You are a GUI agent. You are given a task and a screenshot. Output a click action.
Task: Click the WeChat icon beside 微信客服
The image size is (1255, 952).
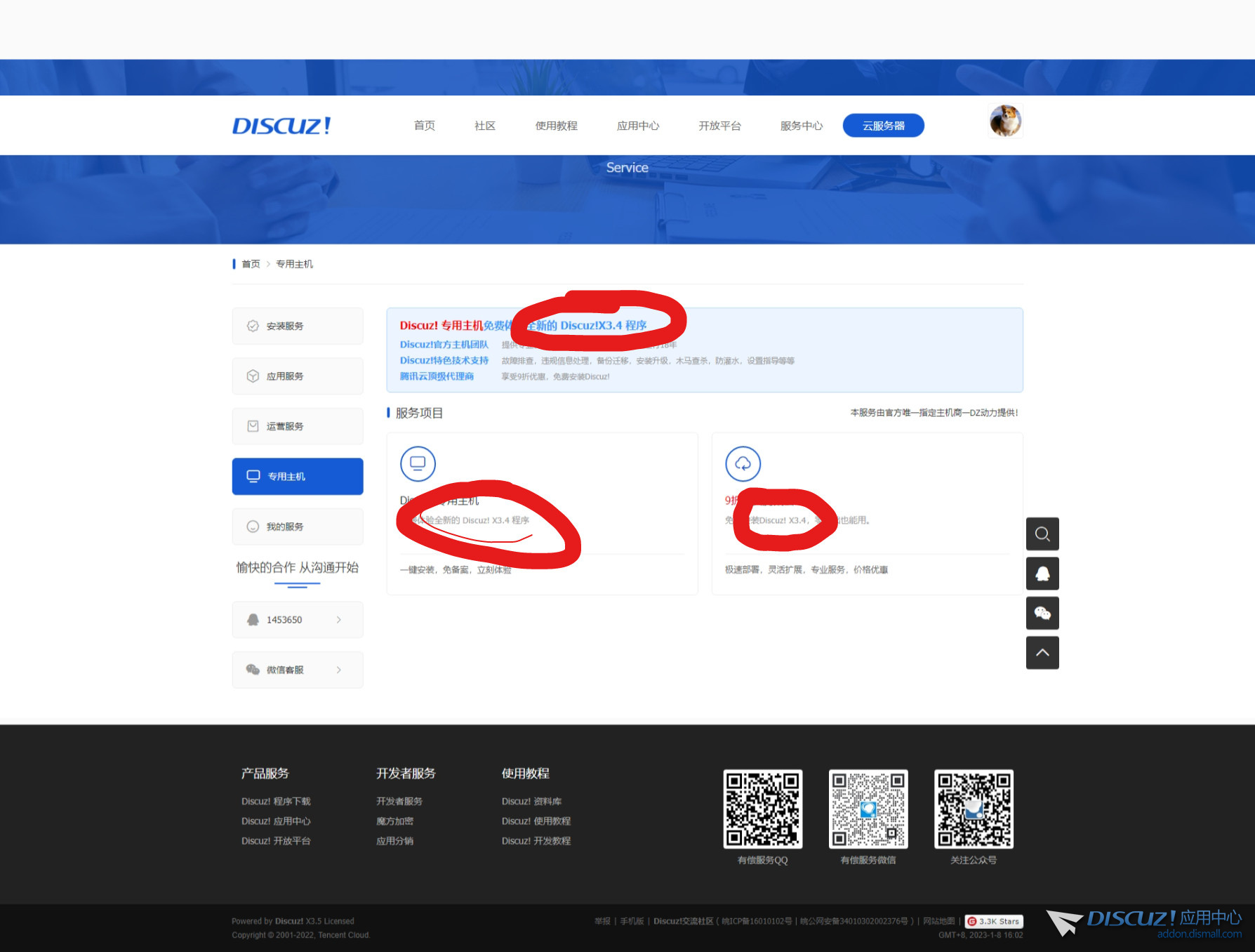pyautogui.click(x=253, y=670)
